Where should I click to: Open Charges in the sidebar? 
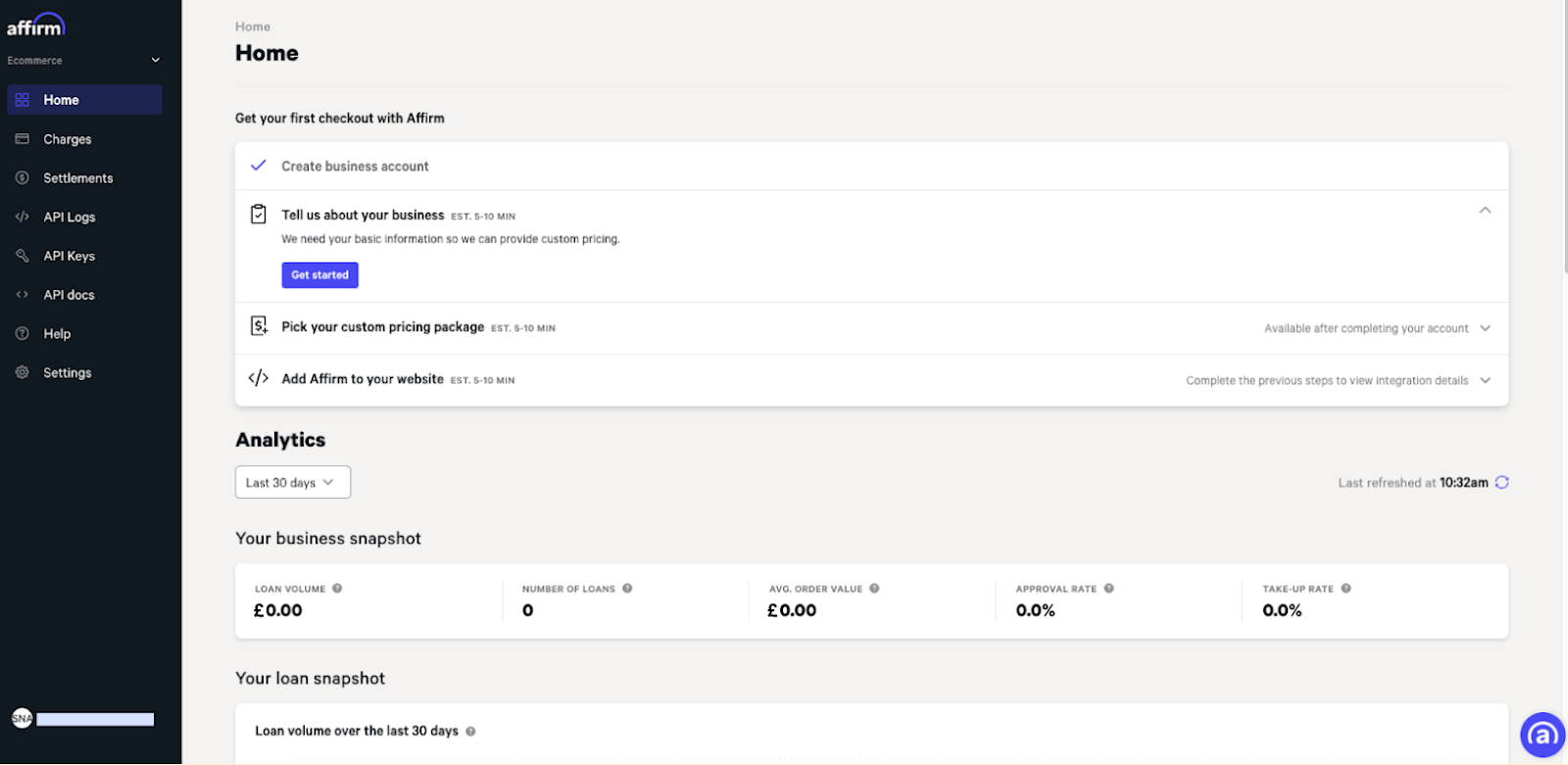(x=84, y=139)
